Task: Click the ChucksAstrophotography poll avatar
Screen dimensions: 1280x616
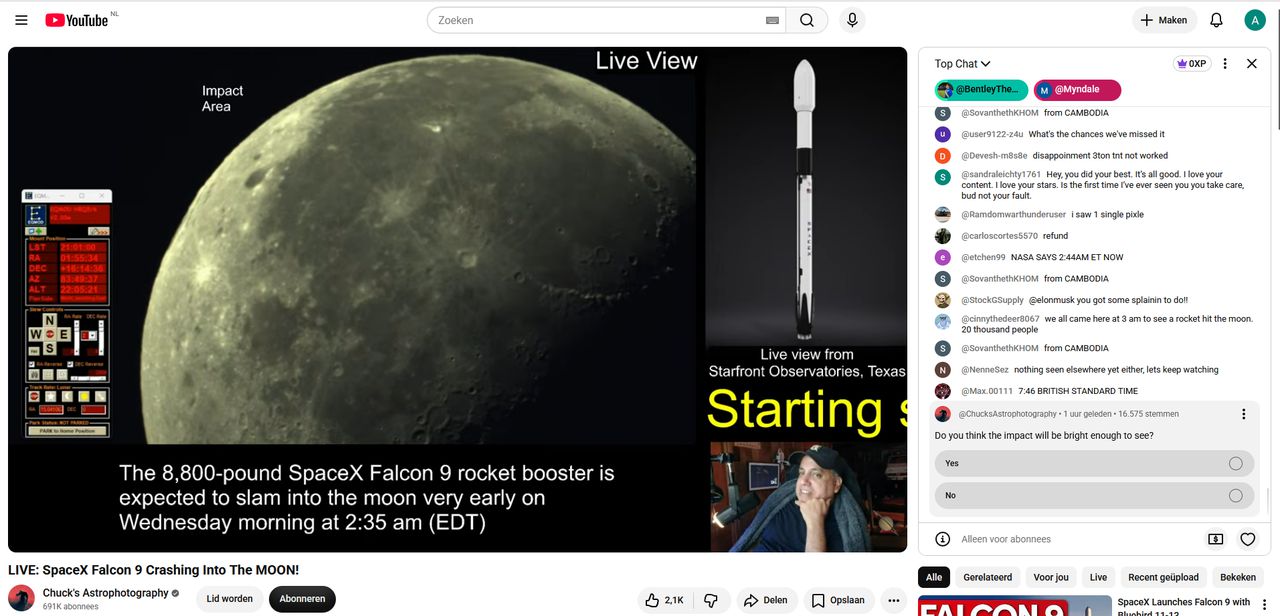Action: pyautogui.click(x=942, y=414)
